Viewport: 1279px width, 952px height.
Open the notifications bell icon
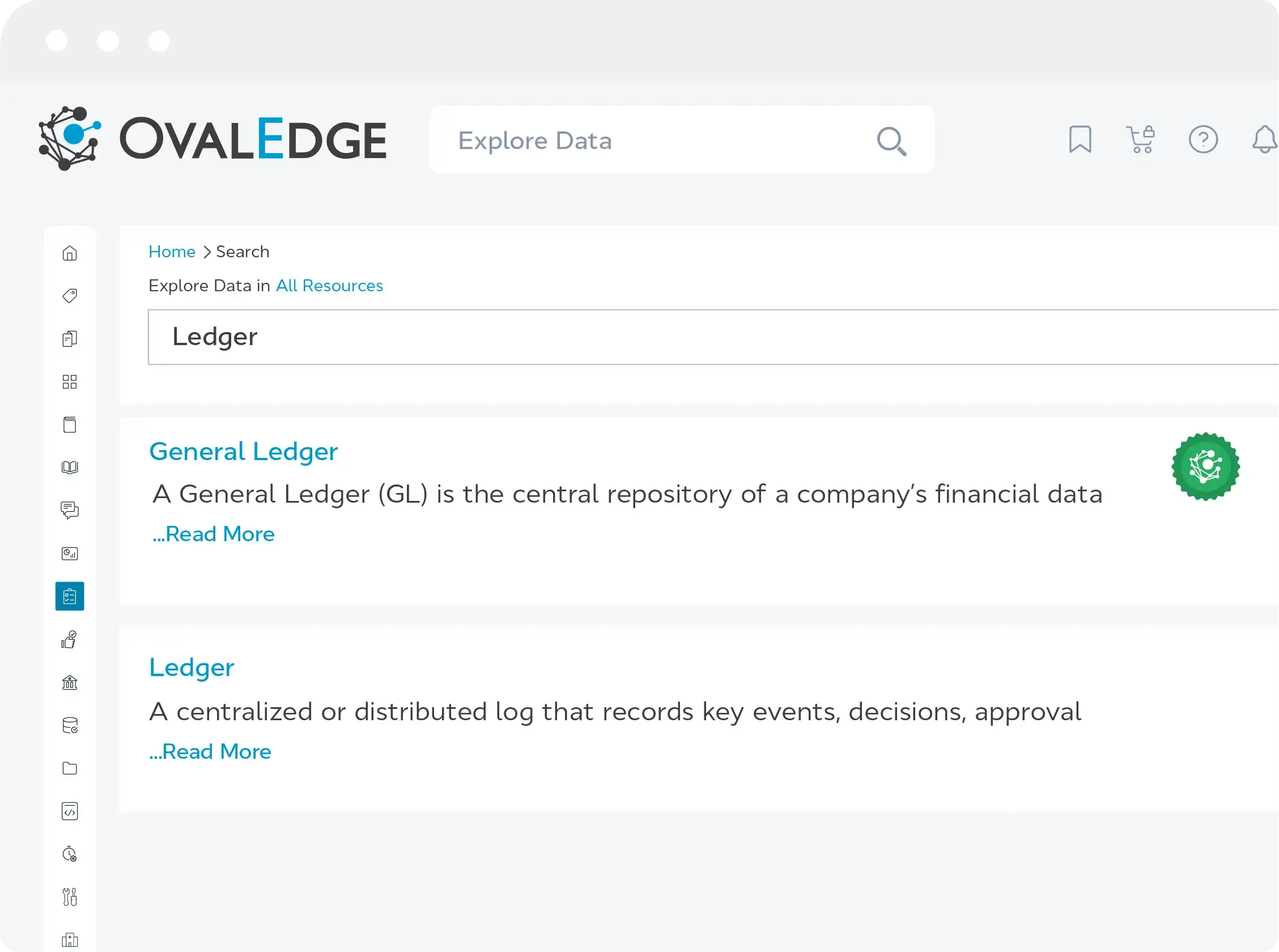coord(1264,139)
